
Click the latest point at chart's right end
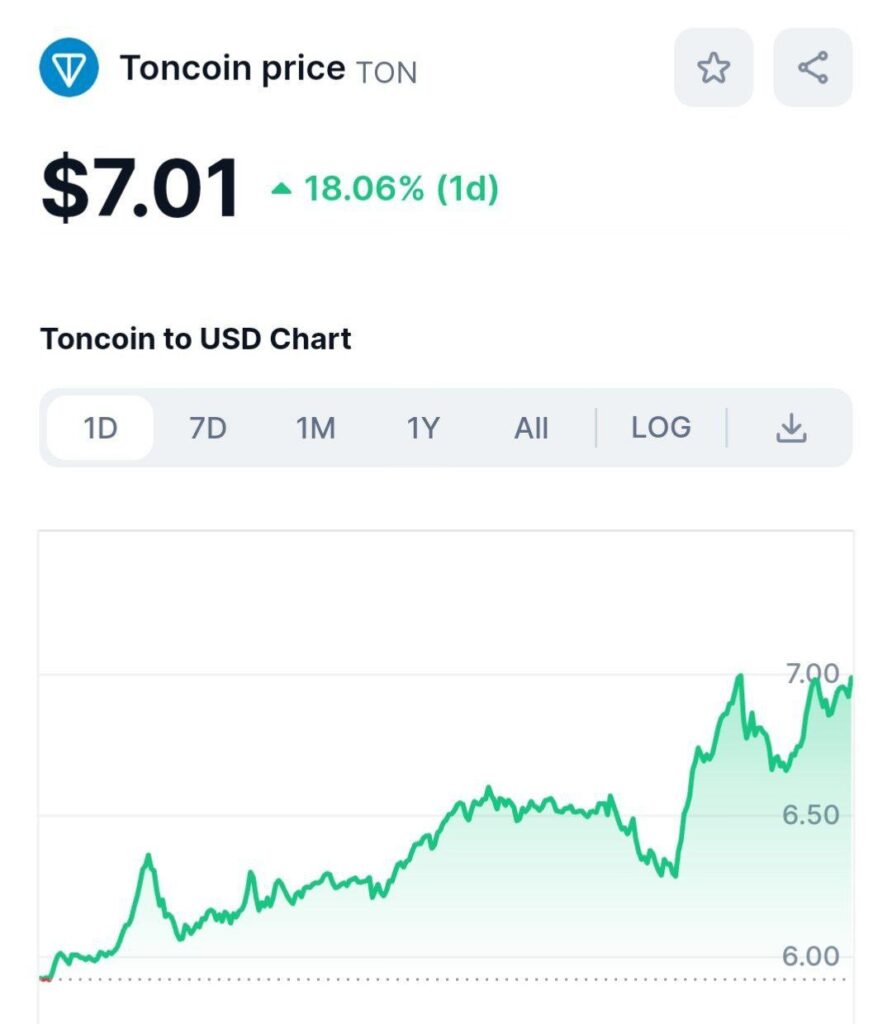[x=851, y=679]
